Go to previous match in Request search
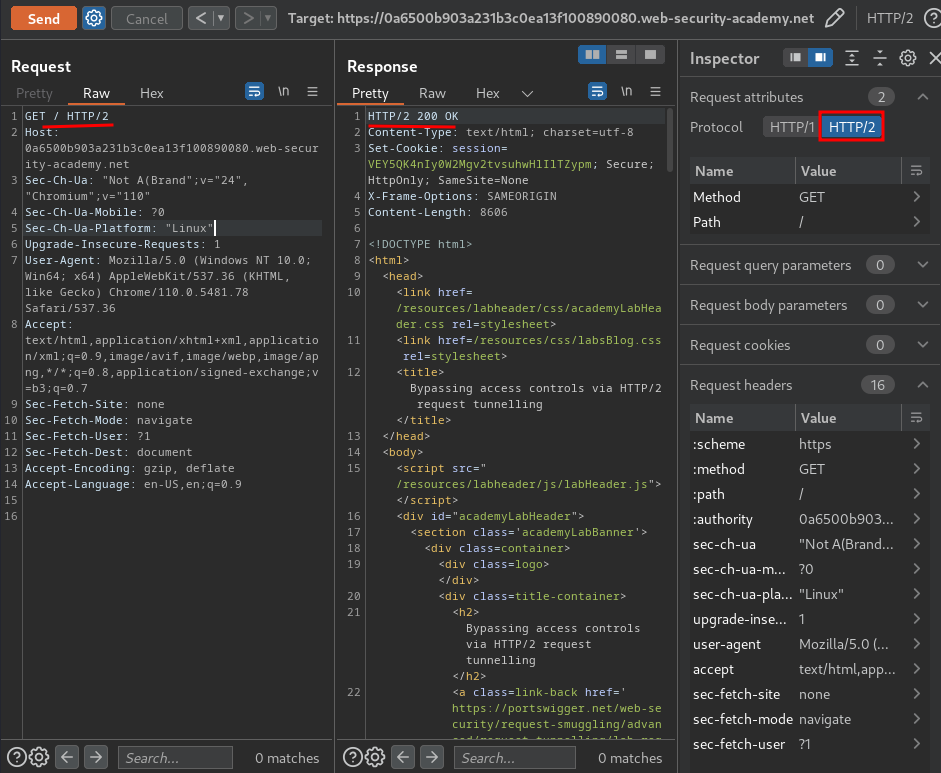Screen dimensions: 941x773 (67, 757)
